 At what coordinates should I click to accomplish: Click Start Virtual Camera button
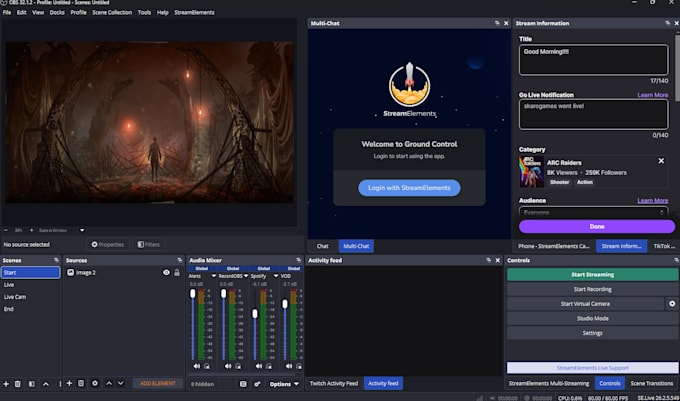click(585, 303)
